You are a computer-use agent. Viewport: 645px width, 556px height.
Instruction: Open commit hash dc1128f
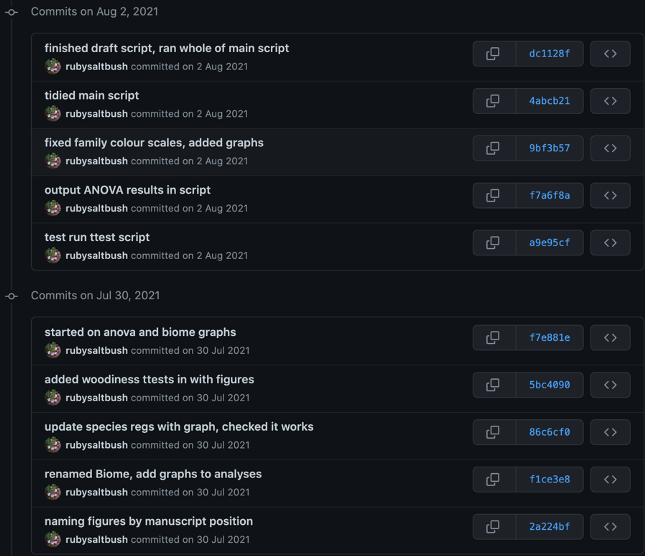pyautogui.click(x=549, y=54)
